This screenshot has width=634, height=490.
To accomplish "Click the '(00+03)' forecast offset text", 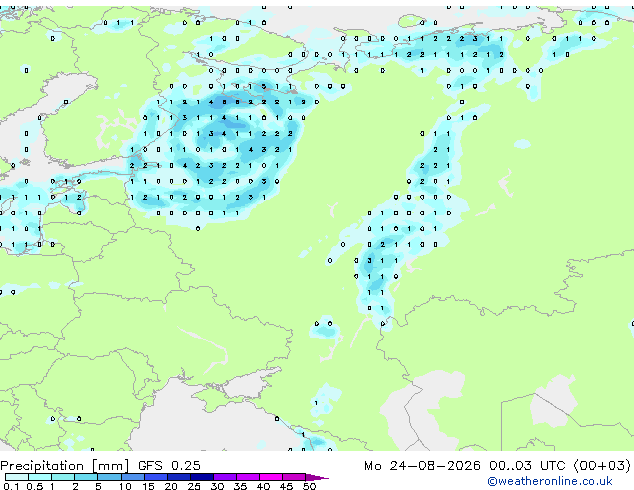I will tap(602, 466).
